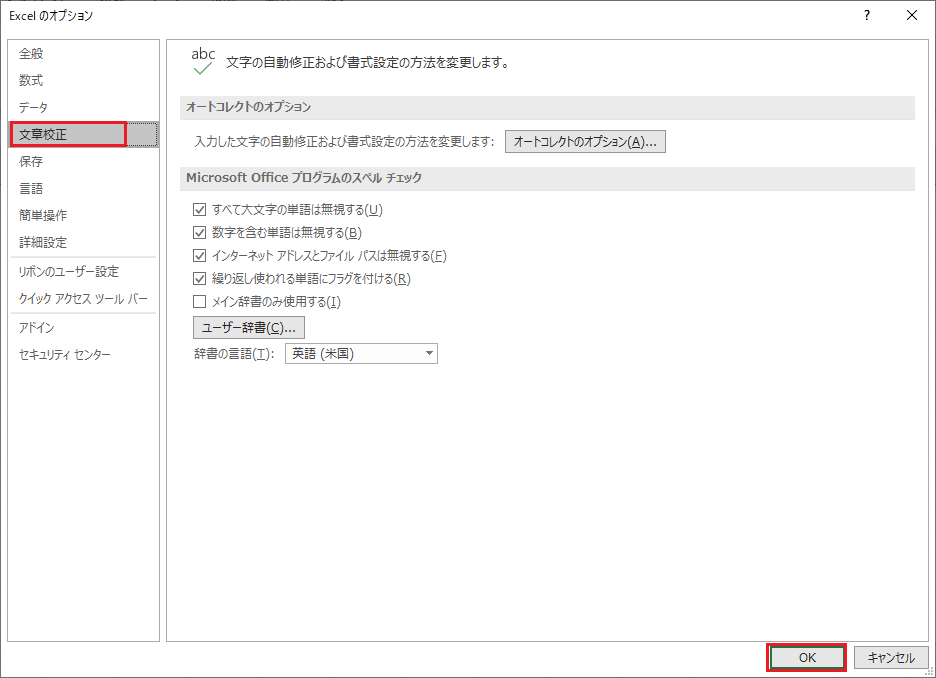
Task: Open リボンのユーザー設定 category
Action: click(69, 272)
